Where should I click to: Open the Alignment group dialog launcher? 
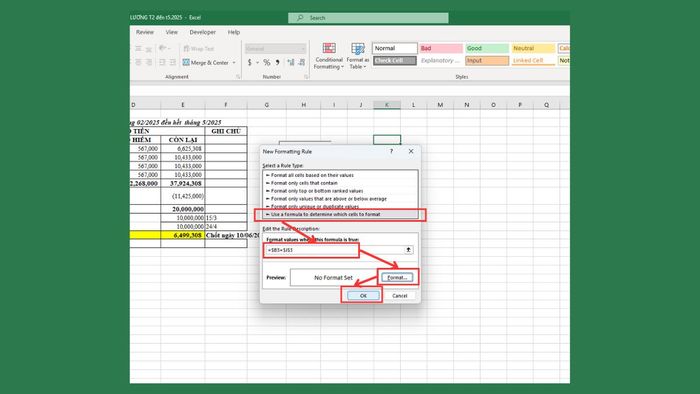[238, 77]
